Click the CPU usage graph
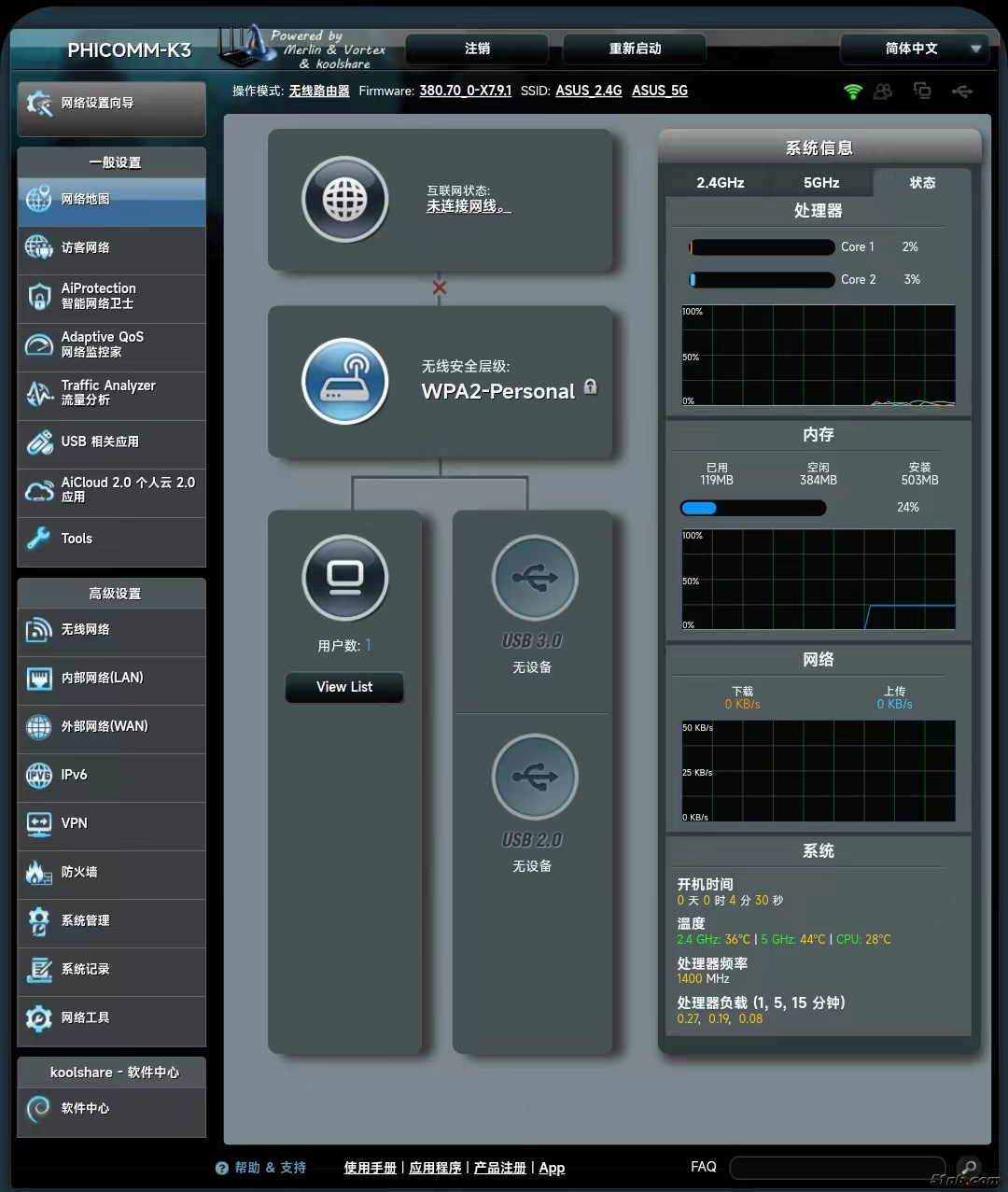Image resolution: width=1008 pixels, height=1192 pixels. point(819,356)
